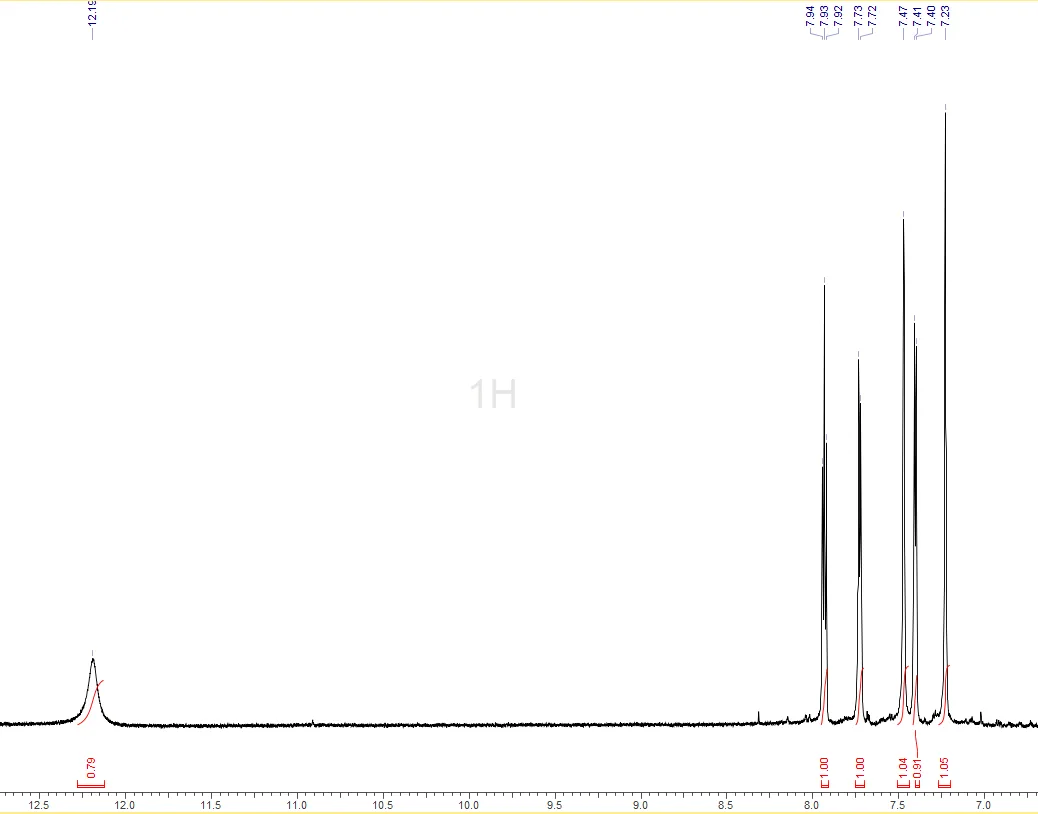Click the 7.23 peak label
Image resolution: width=1038 pixels, height=814 pixels.
click(945, 13)
